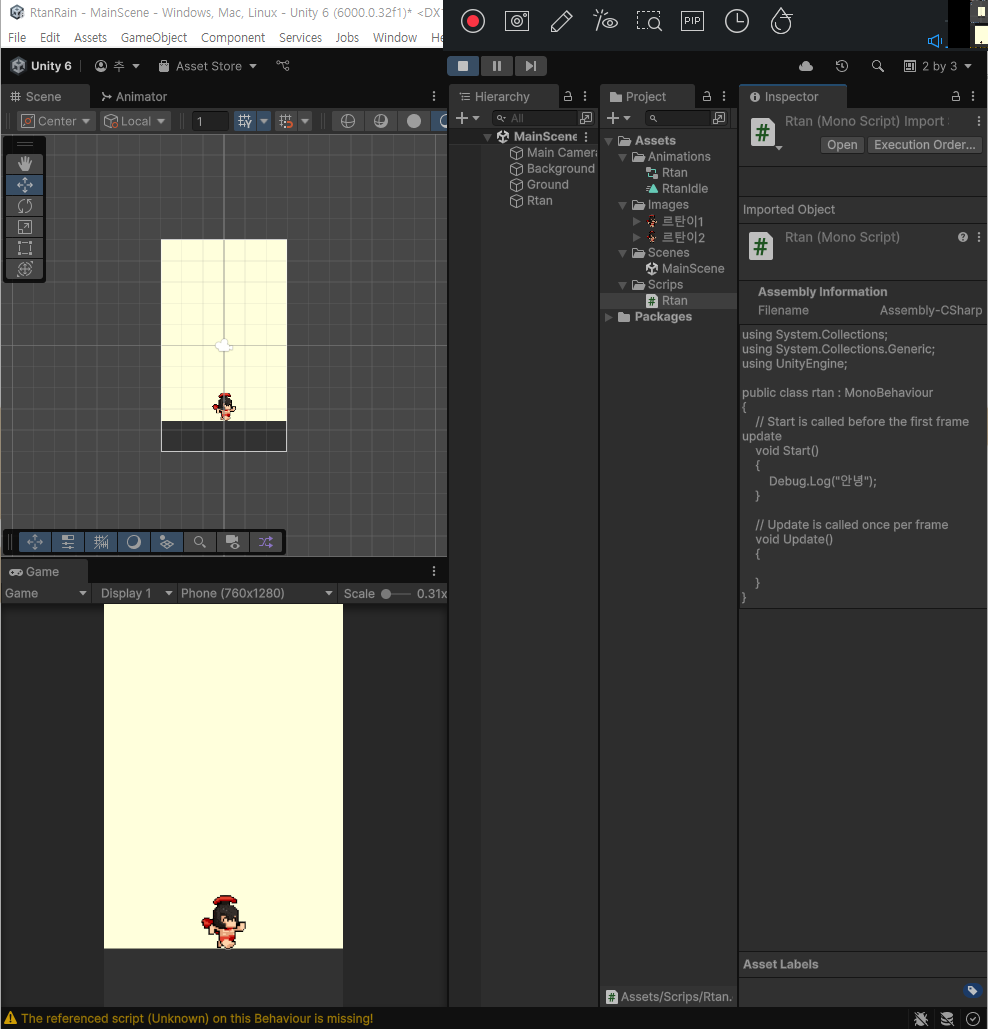Click the missing script warning message
Image resolution: width=988 pixels, height=1029 pixels.
197,1018
